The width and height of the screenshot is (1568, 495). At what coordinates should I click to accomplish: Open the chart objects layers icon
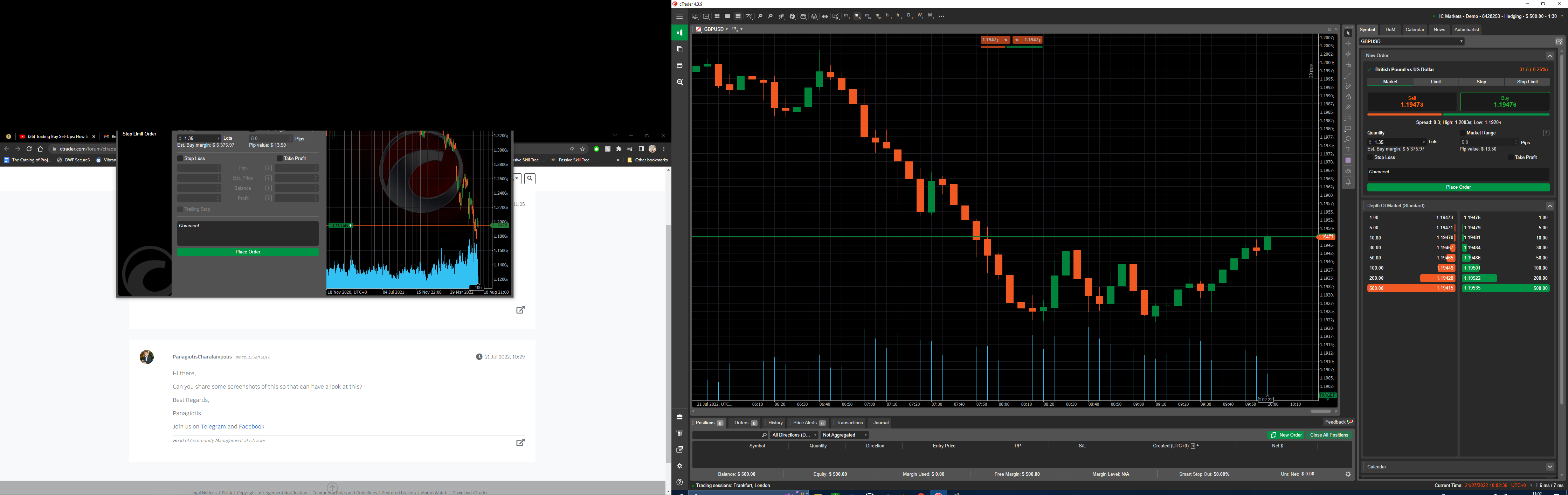814,16
